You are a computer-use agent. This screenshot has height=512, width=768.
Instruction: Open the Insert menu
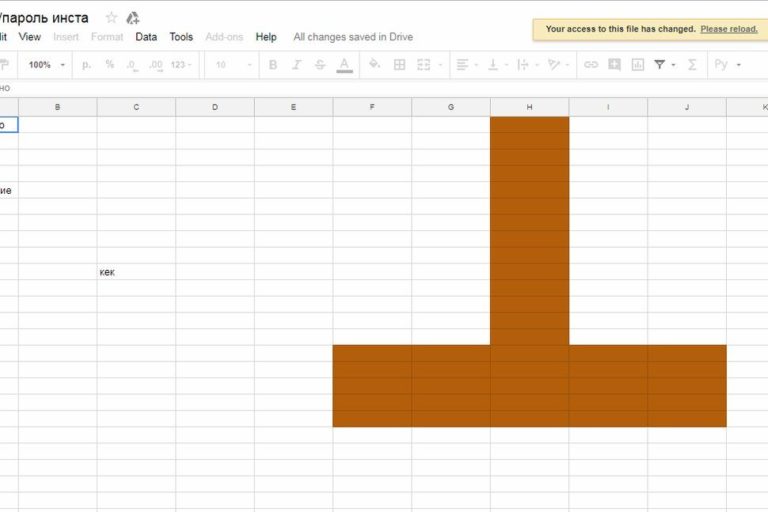point(66,37)
